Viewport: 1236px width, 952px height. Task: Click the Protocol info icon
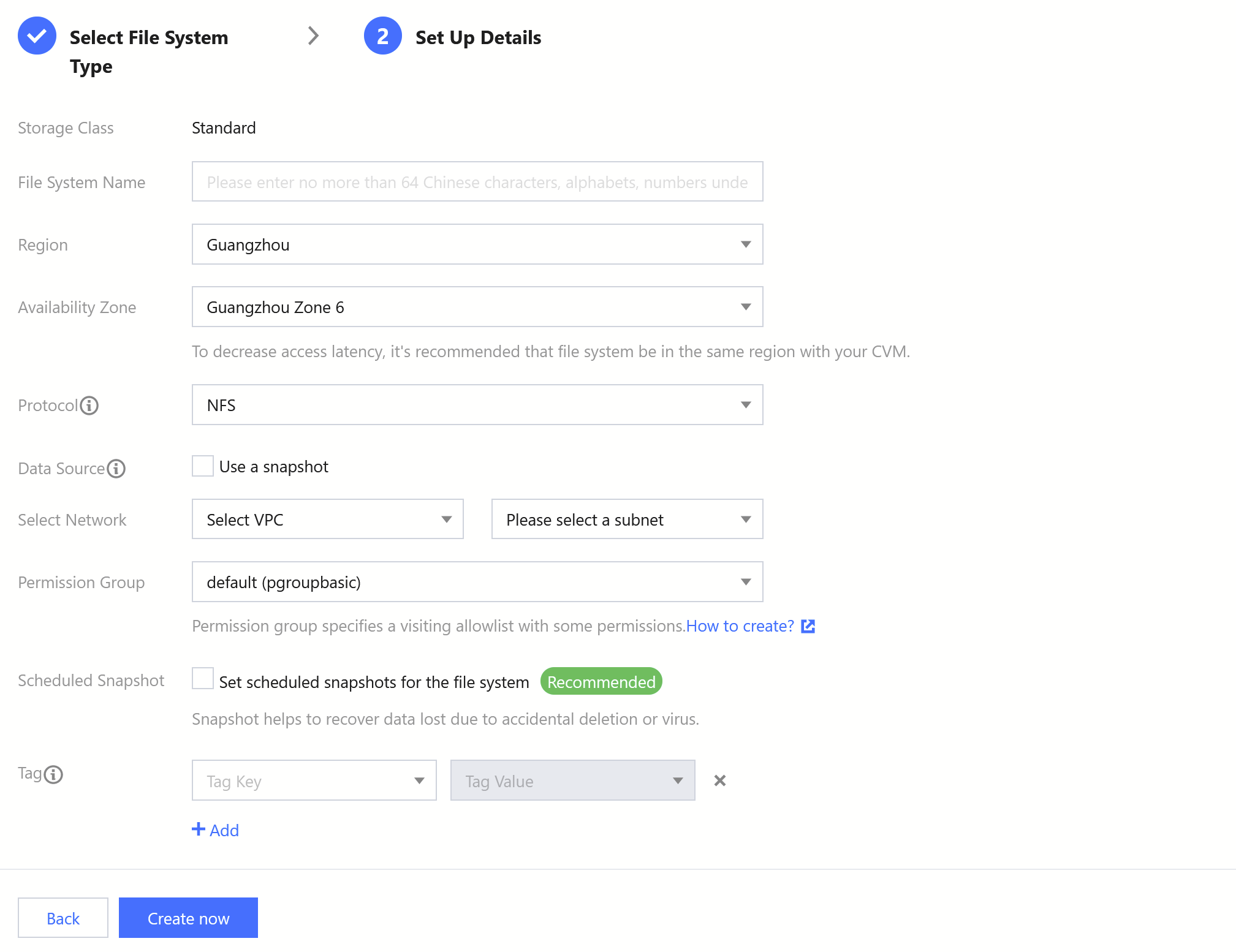point(89,406)
